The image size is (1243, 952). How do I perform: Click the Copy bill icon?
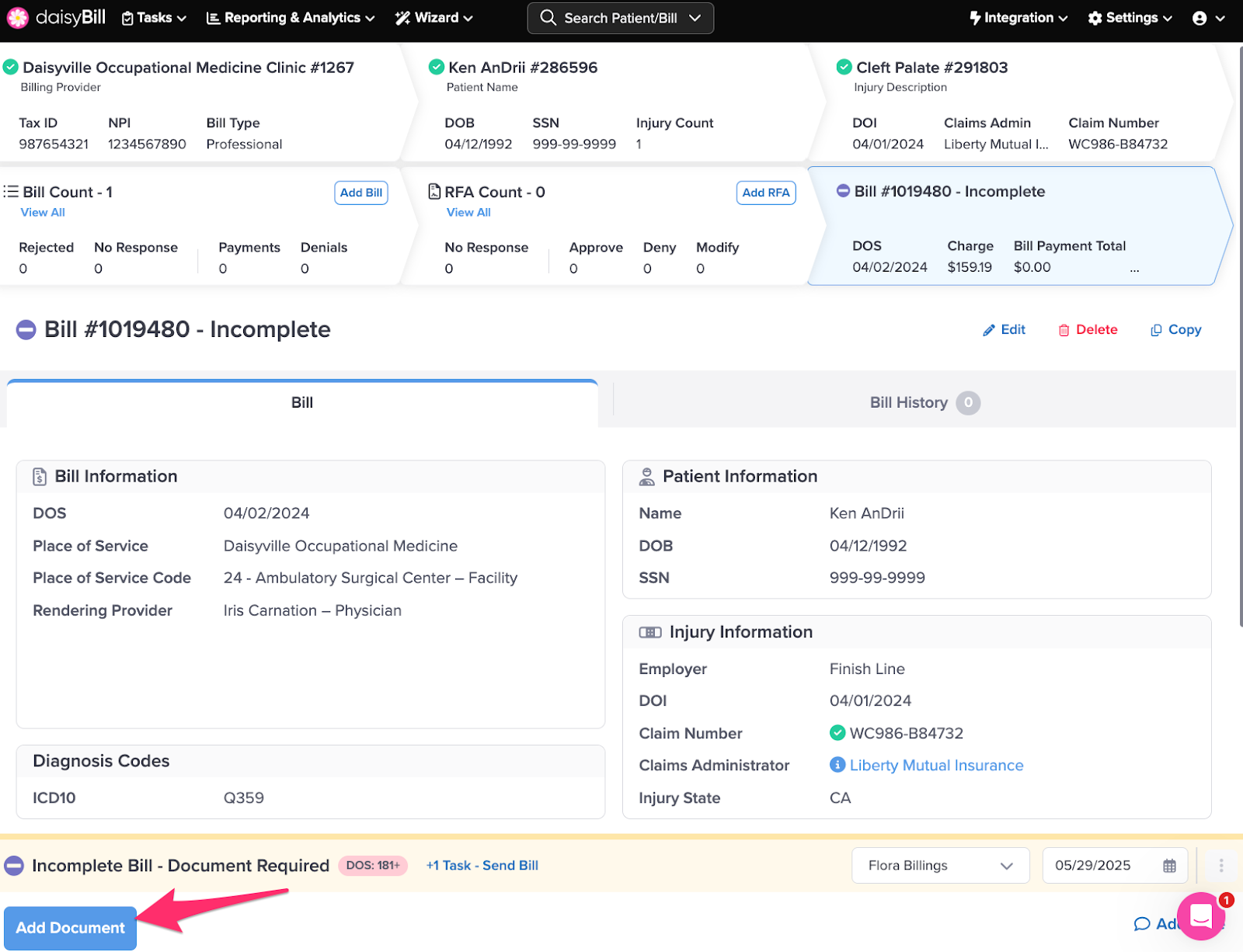(1156, 330)
